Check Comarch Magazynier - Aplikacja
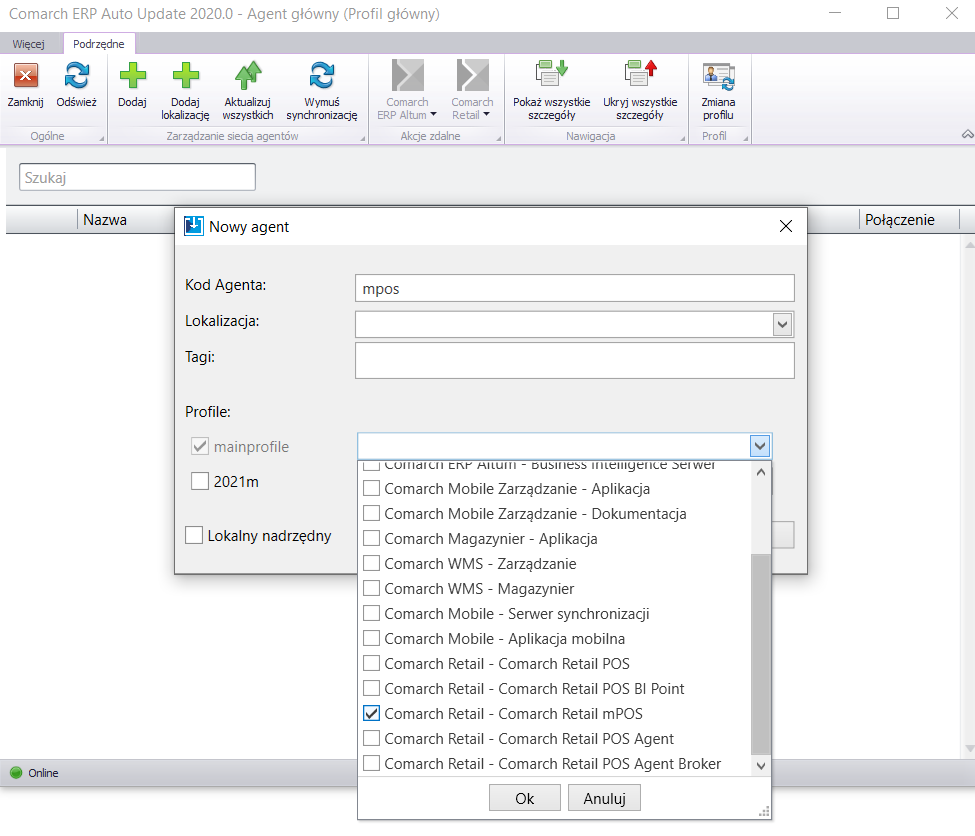The image size is (975, 836). point(371,538)
